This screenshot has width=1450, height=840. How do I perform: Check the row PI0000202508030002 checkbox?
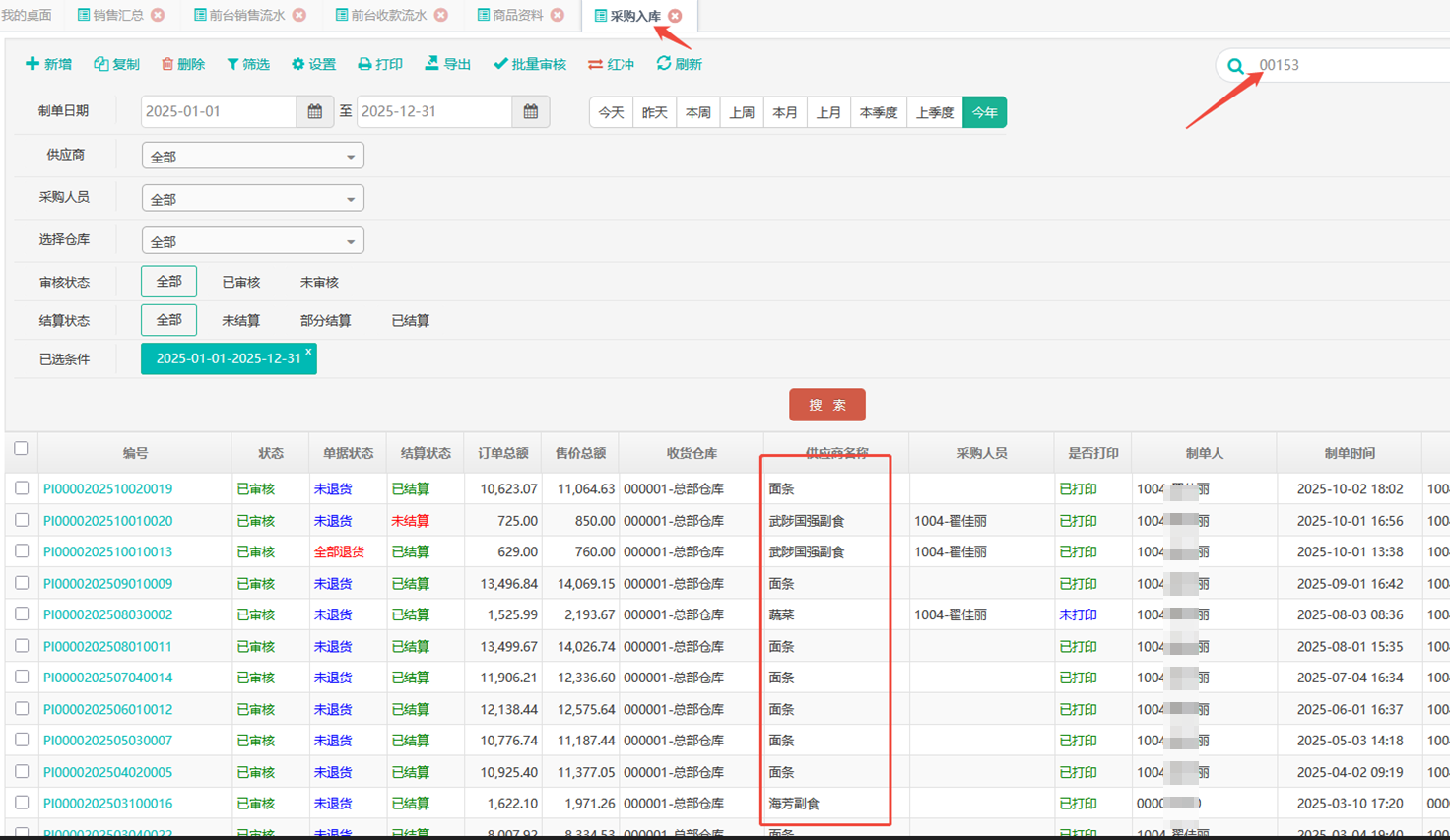pyautogui.click(x=22, y=614)
